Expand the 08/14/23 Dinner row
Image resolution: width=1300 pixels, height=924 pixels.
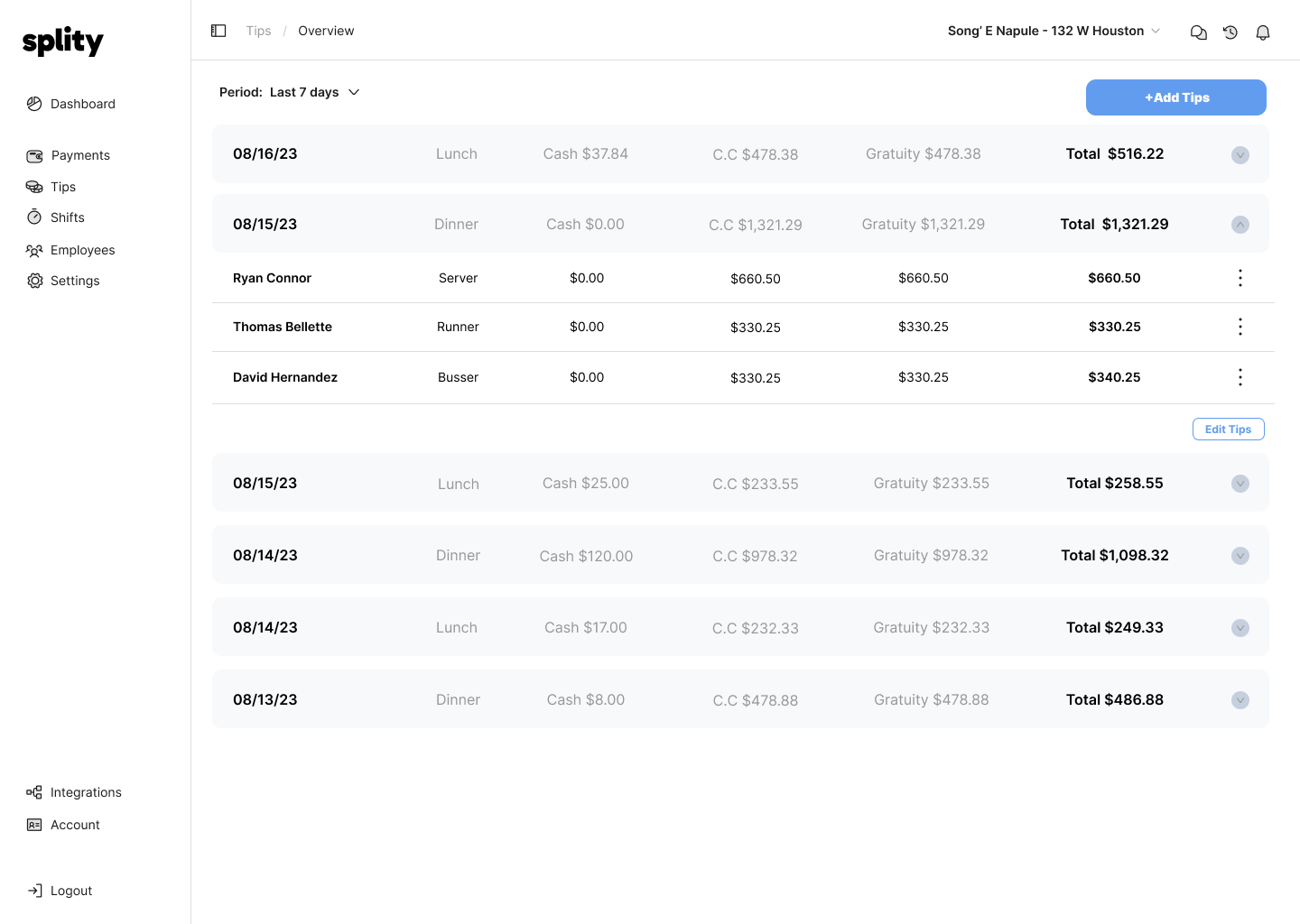click(x=1240, y=556)
